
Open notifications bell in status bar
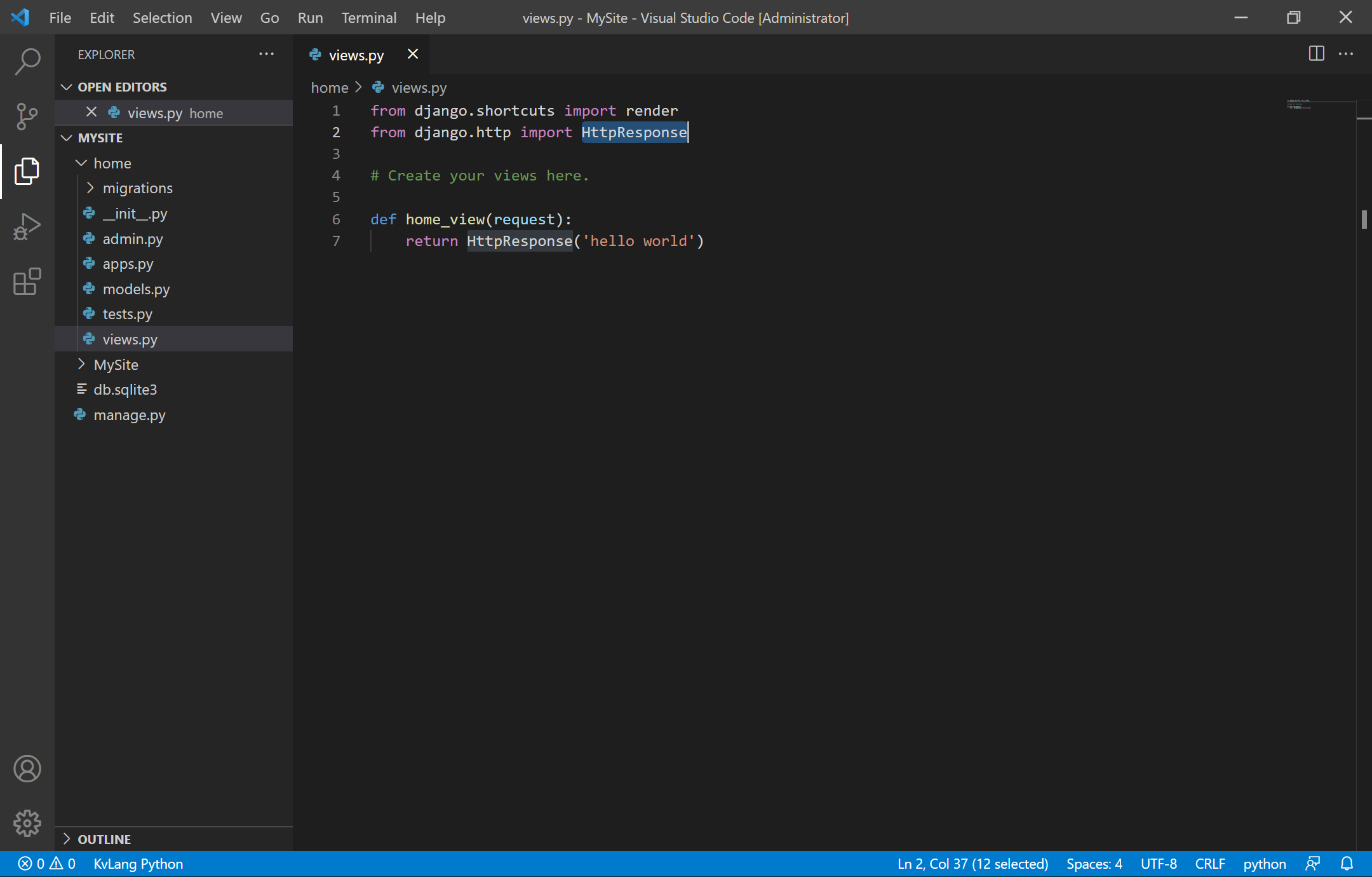(x=1347, y=864)
